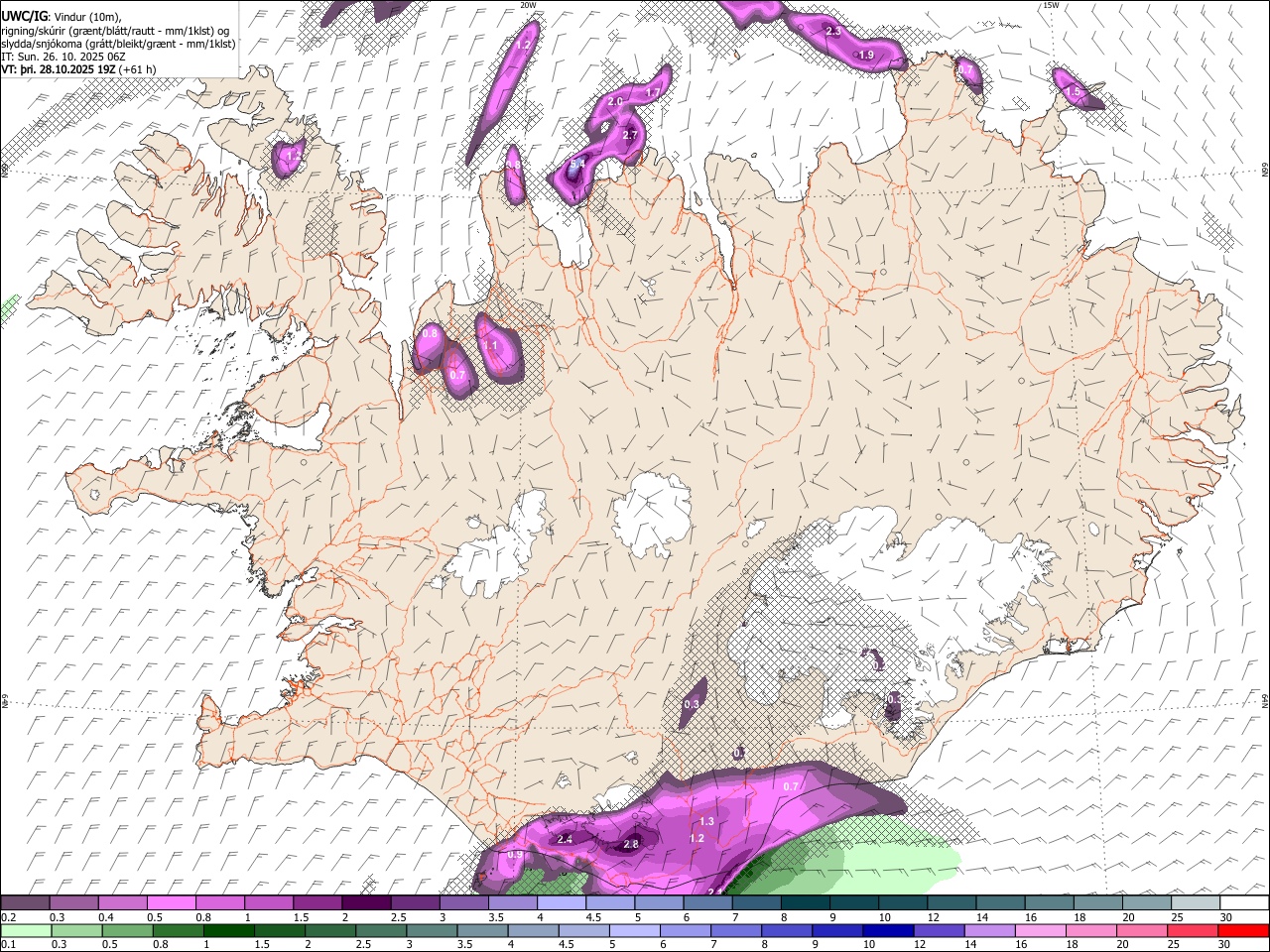Click the 2.7 snowfall value label
Screen dimensions: 1270x952
(x=629, y=135)
